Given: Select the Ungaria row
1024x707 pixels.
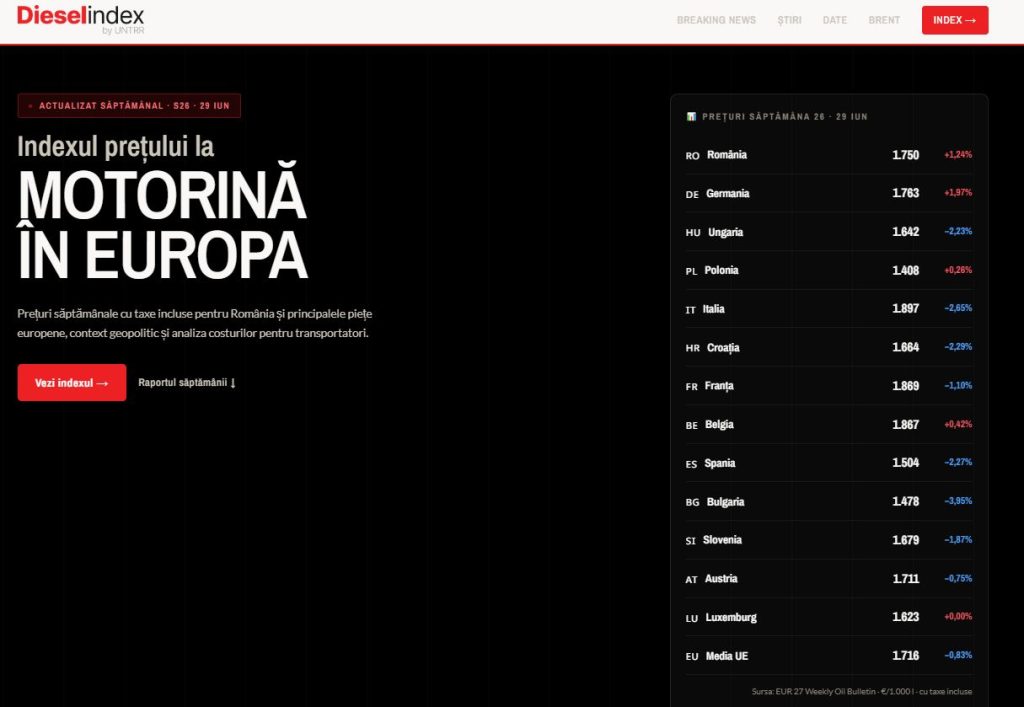Looking at the screenshot, I should point(829,232).
